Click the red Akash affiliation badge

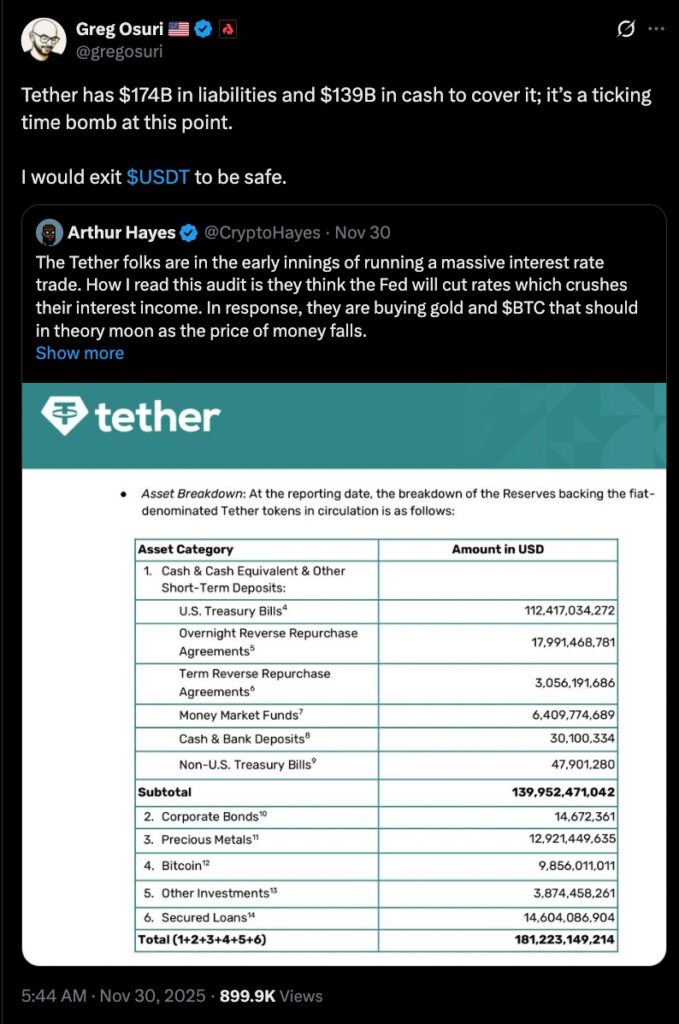coord(227,28)
